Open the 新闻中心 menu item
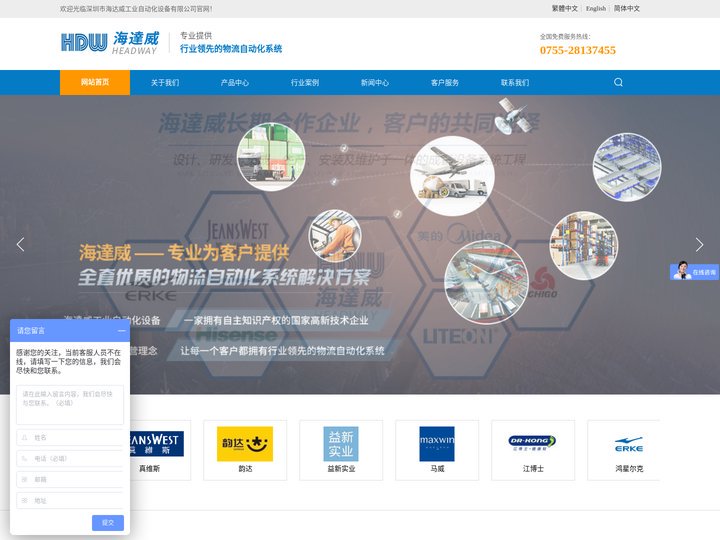Viewport: 720px width, 540px height. click(x=375, y=83)
